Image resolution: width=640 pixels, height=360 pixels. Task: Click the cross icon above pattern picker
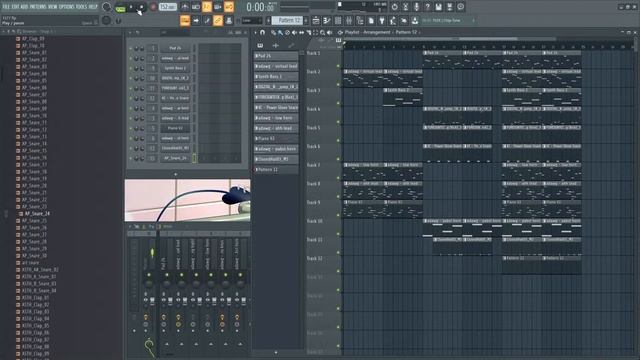(x=276, y=45)
